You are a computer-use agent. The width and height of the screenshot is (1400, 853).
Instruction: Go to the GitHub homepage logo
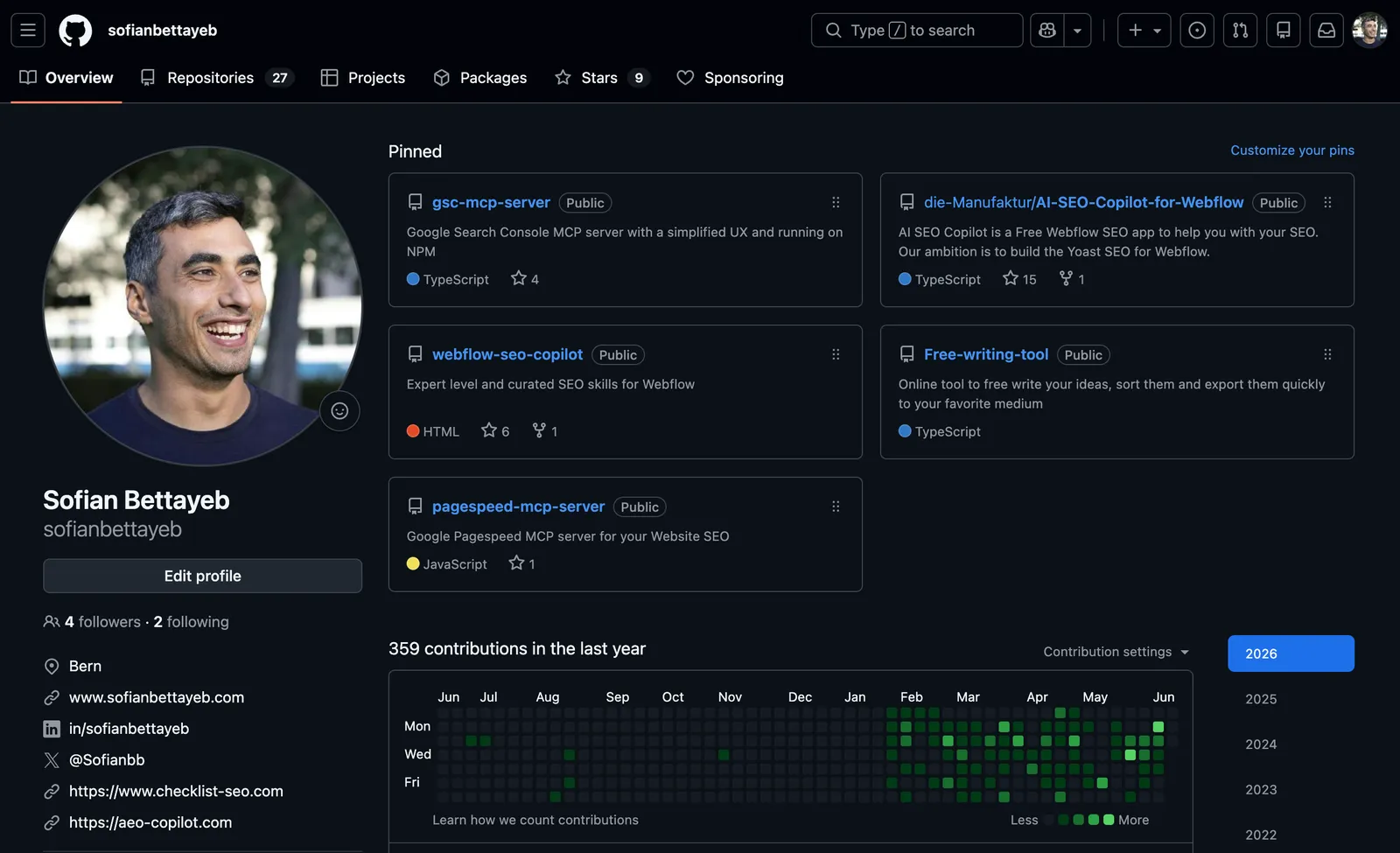pos(75,31)
